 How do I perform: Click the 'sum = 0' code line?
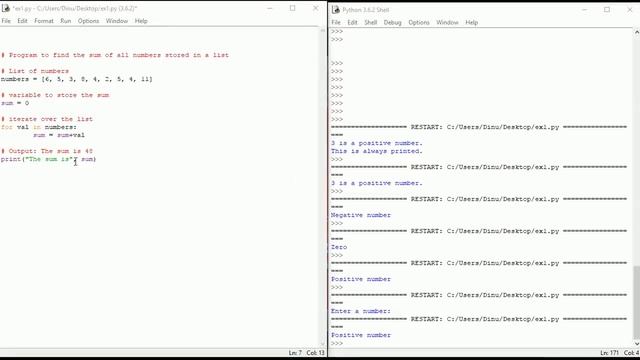(15, 103)
